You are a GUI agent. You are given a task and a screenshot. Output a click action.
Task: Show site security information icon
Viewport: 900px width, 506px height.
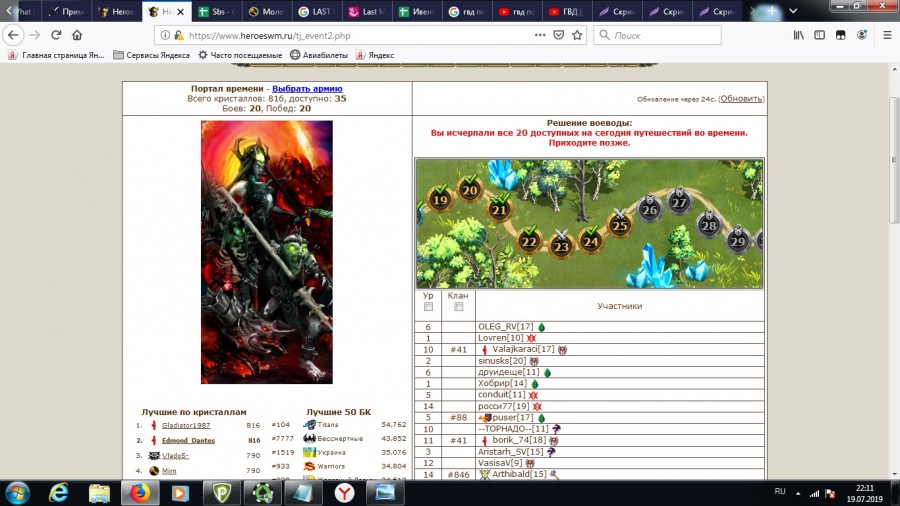tap(165, 35)
